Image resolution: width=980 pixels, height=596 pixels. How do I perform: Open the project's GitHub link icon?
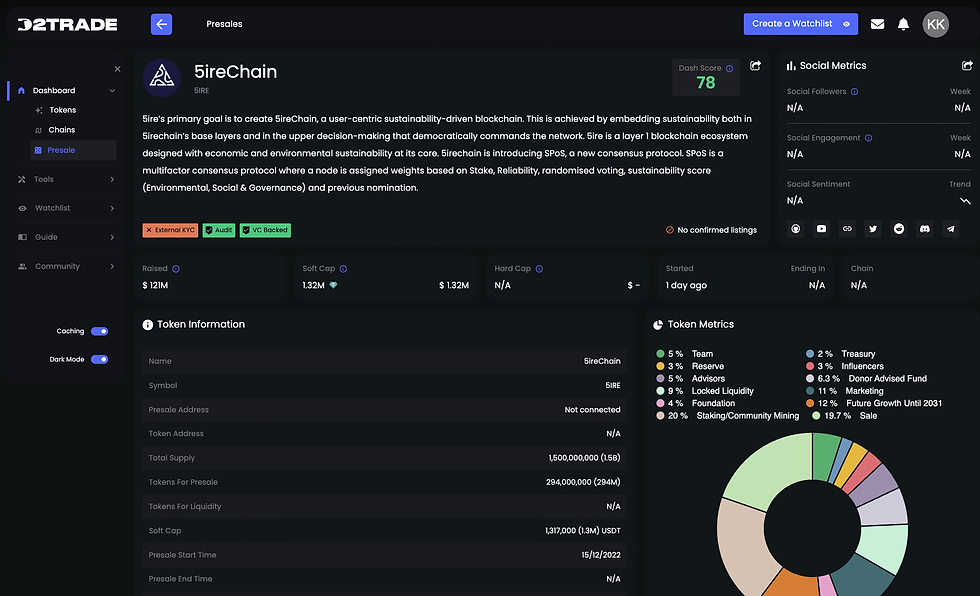pyautogui.click(x=796, y=229)
